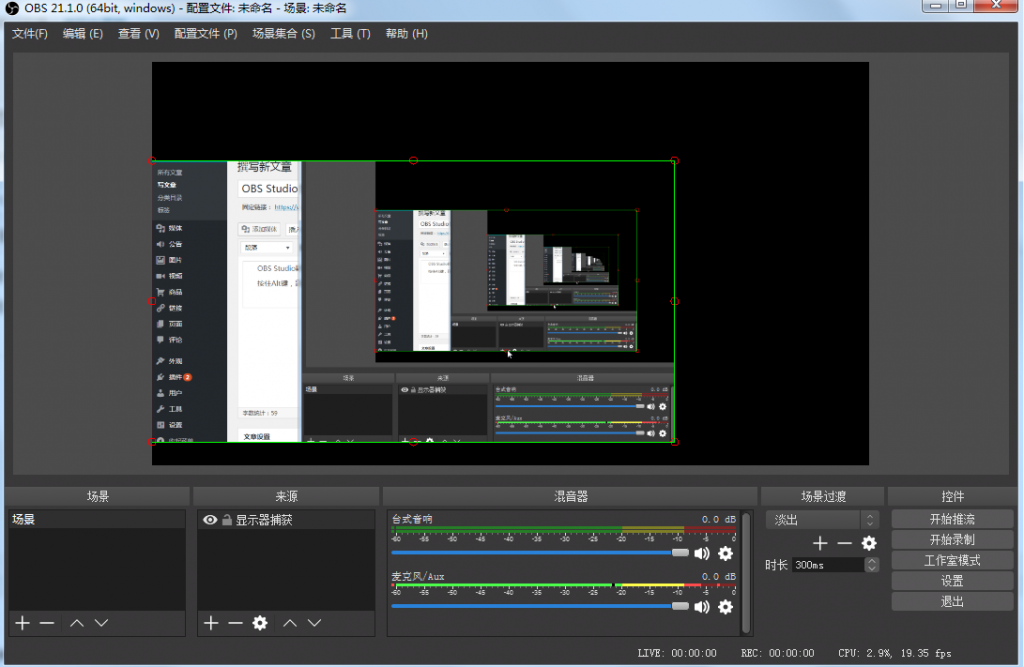Click the OBS logo in the title bar
Viewport: 1024px width, 667px height.
click(x=12, y=8)
